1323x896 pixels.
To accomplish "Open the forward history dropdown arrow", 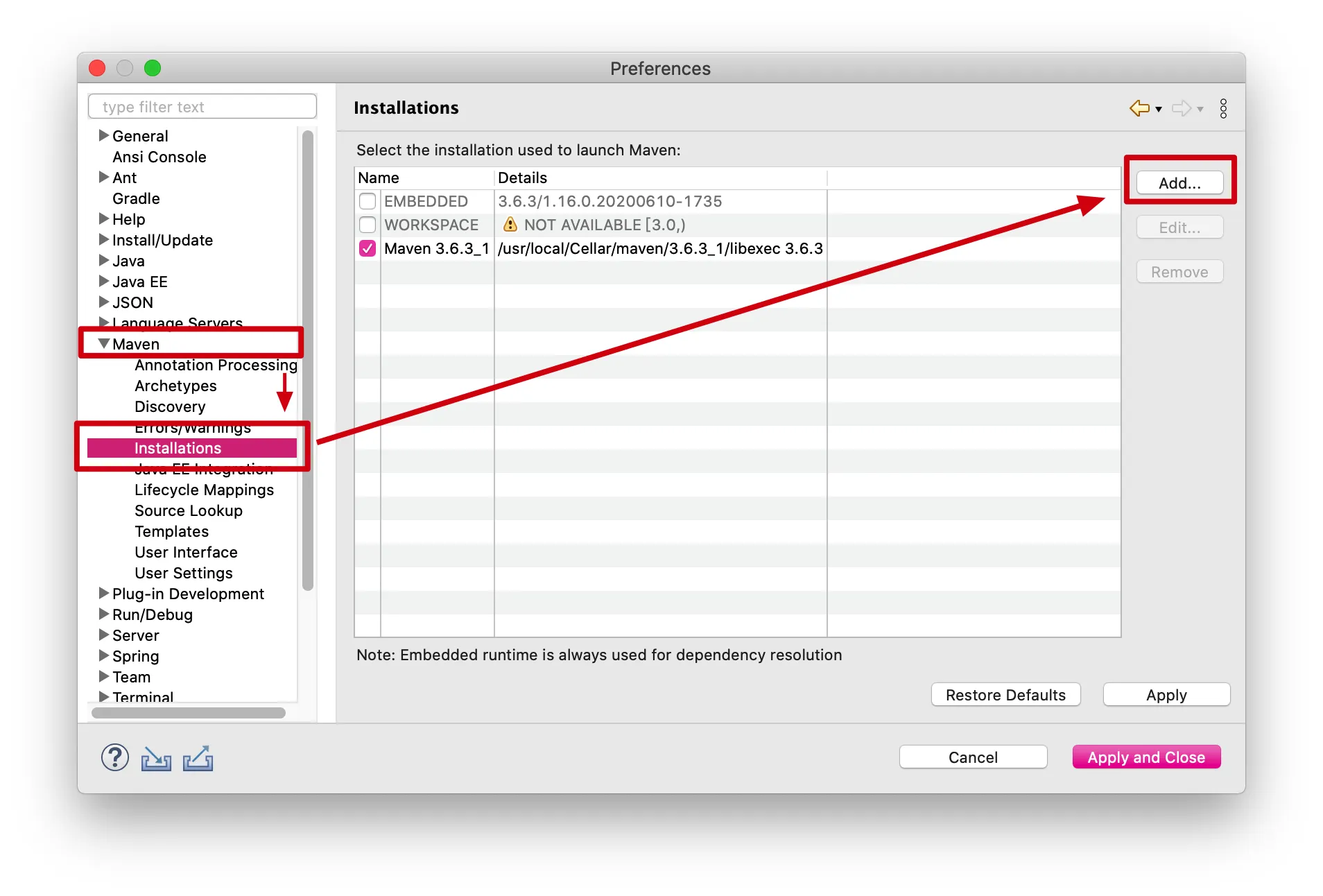I will click(1200, 109).
